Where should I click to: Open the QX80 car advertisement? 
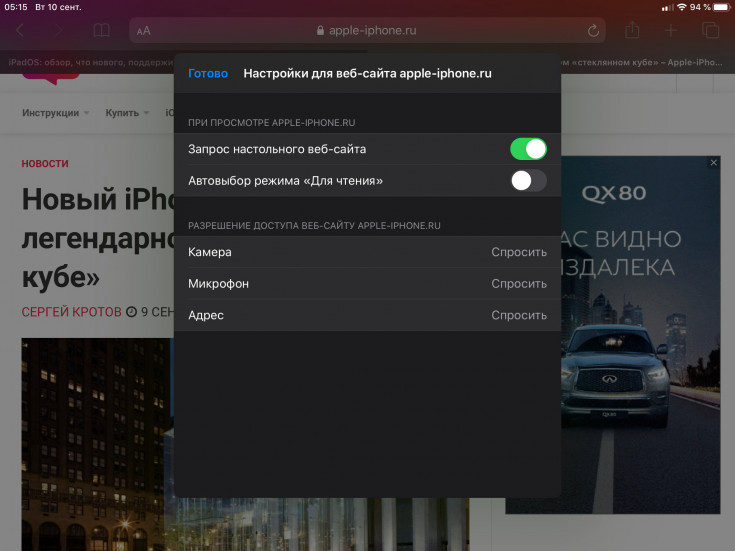[x=640, y=335]
